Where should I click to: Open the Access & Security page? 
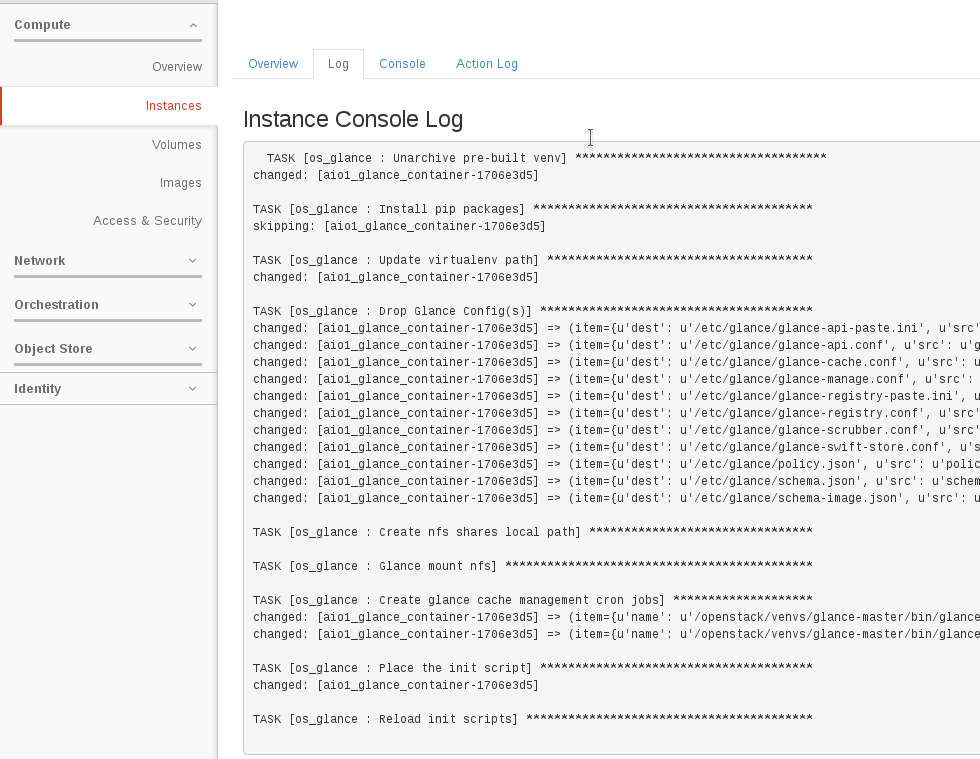click(x=147, y=220)
